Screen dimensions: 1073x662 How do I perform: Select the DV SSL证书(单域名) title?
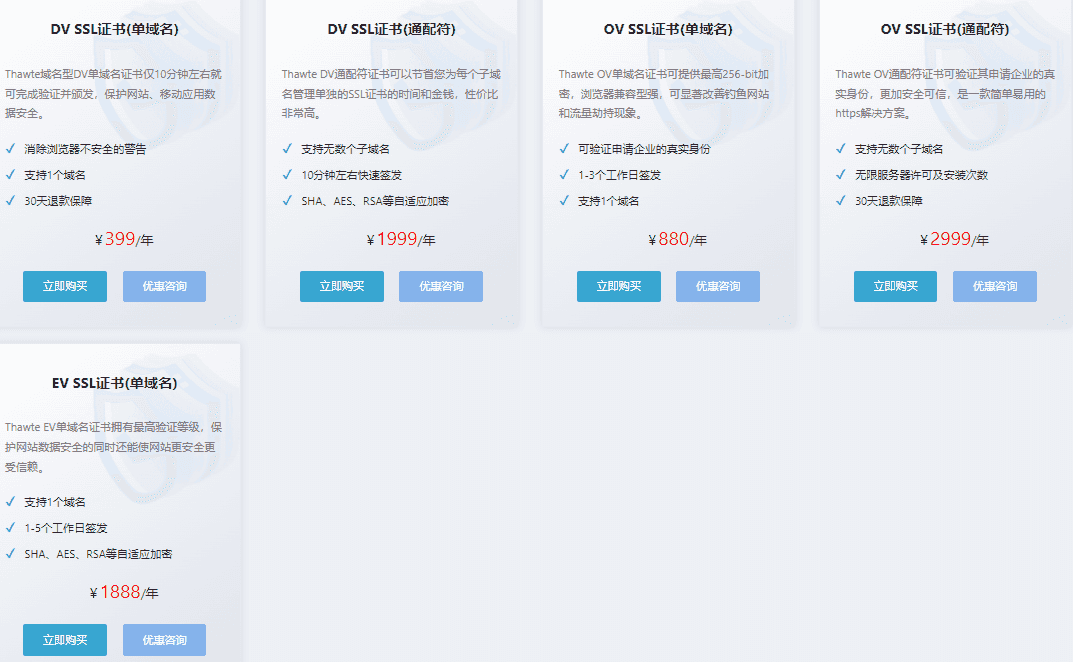click(114, 29)
